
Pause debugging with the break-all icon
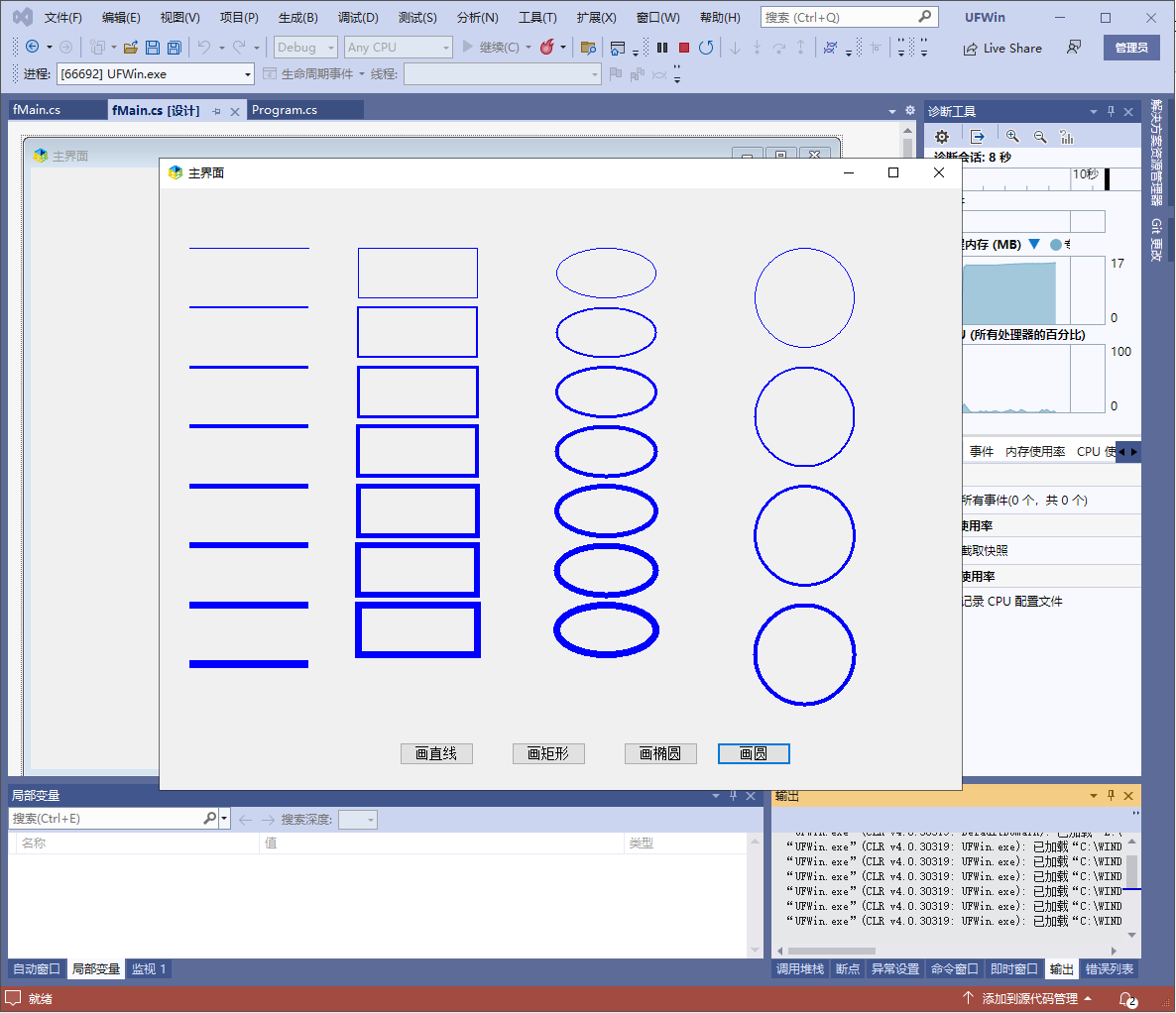pos(662,48)
